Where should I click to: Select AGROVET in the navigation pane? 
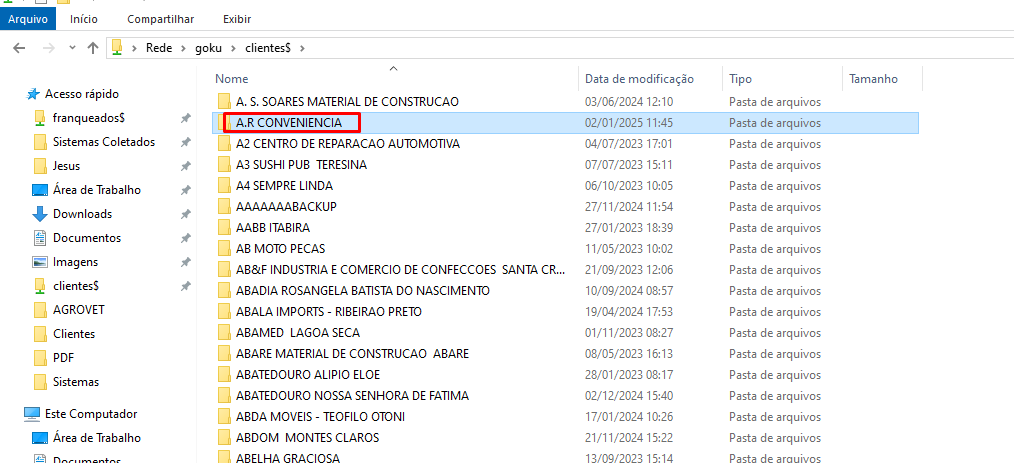pos(78,310)
